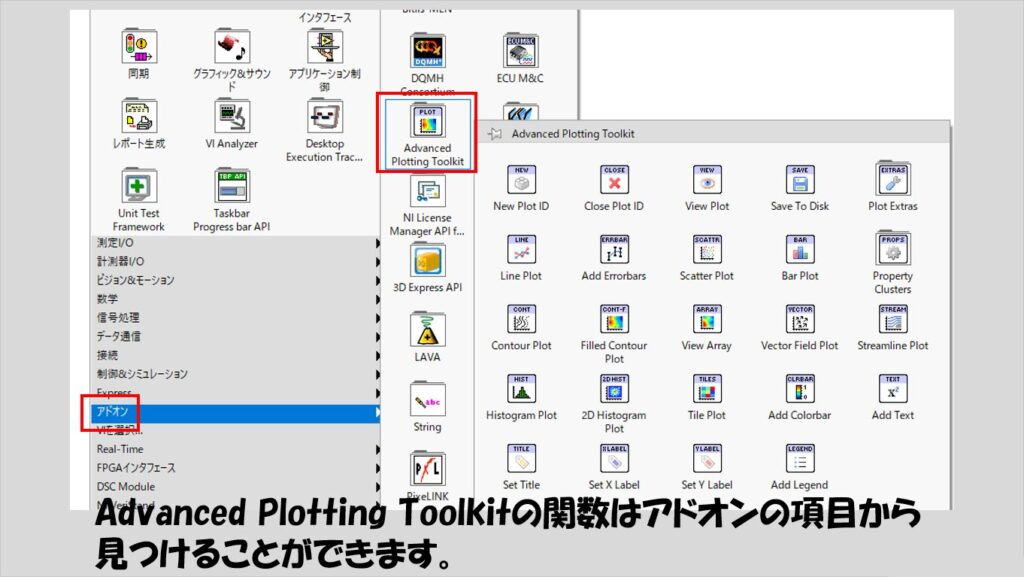
Task: Select the Filled Contour Plot icon
Action: [x=614, y=320]
